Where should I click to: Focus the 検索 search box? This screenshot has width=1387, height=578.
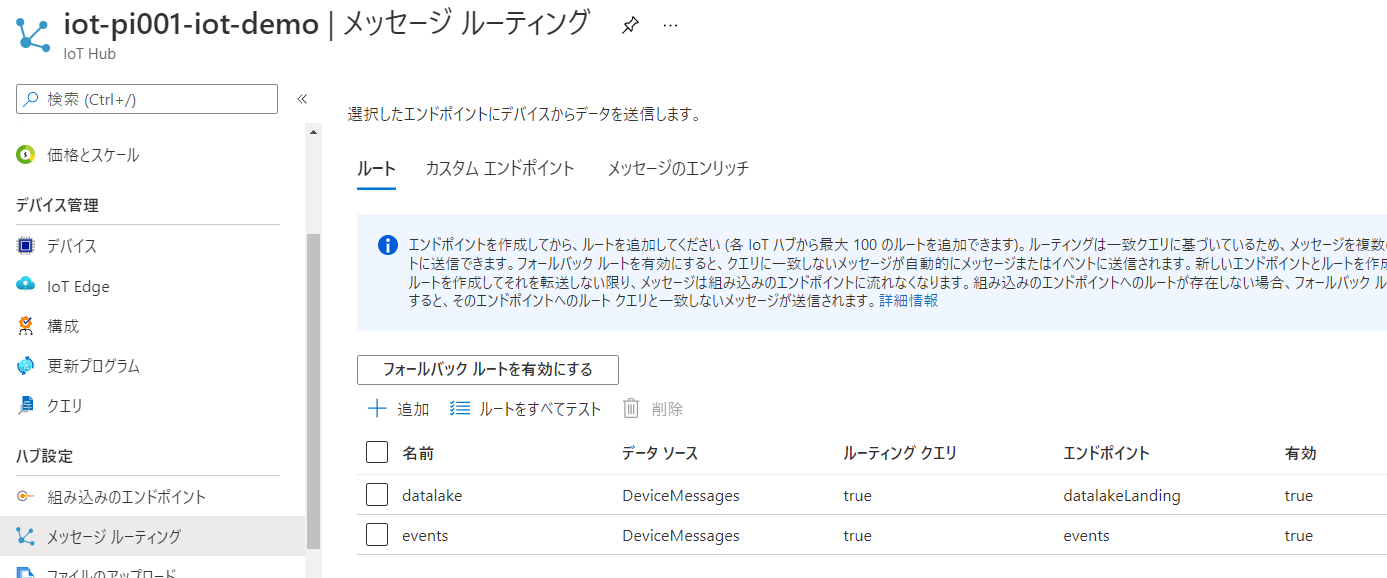click(x=147, y=99)
